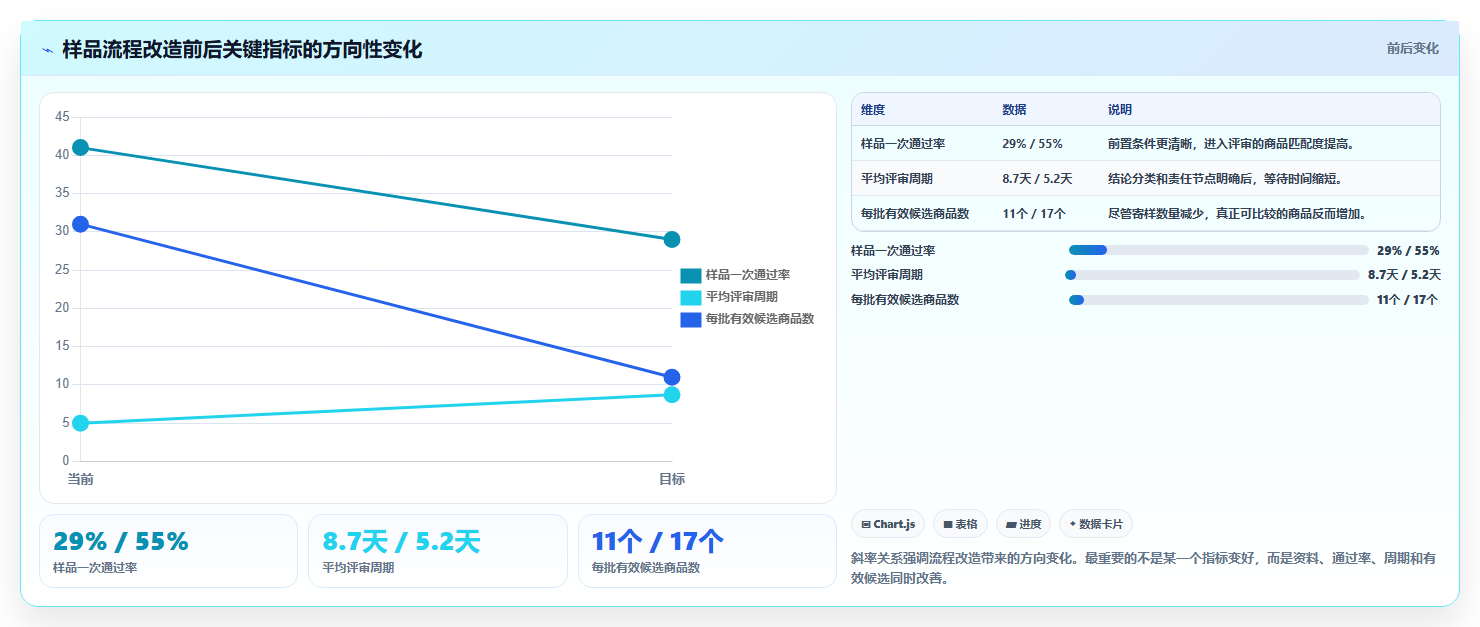Click the lightning icon beside the title
The image size is (1480, 627).
(47, 49)
